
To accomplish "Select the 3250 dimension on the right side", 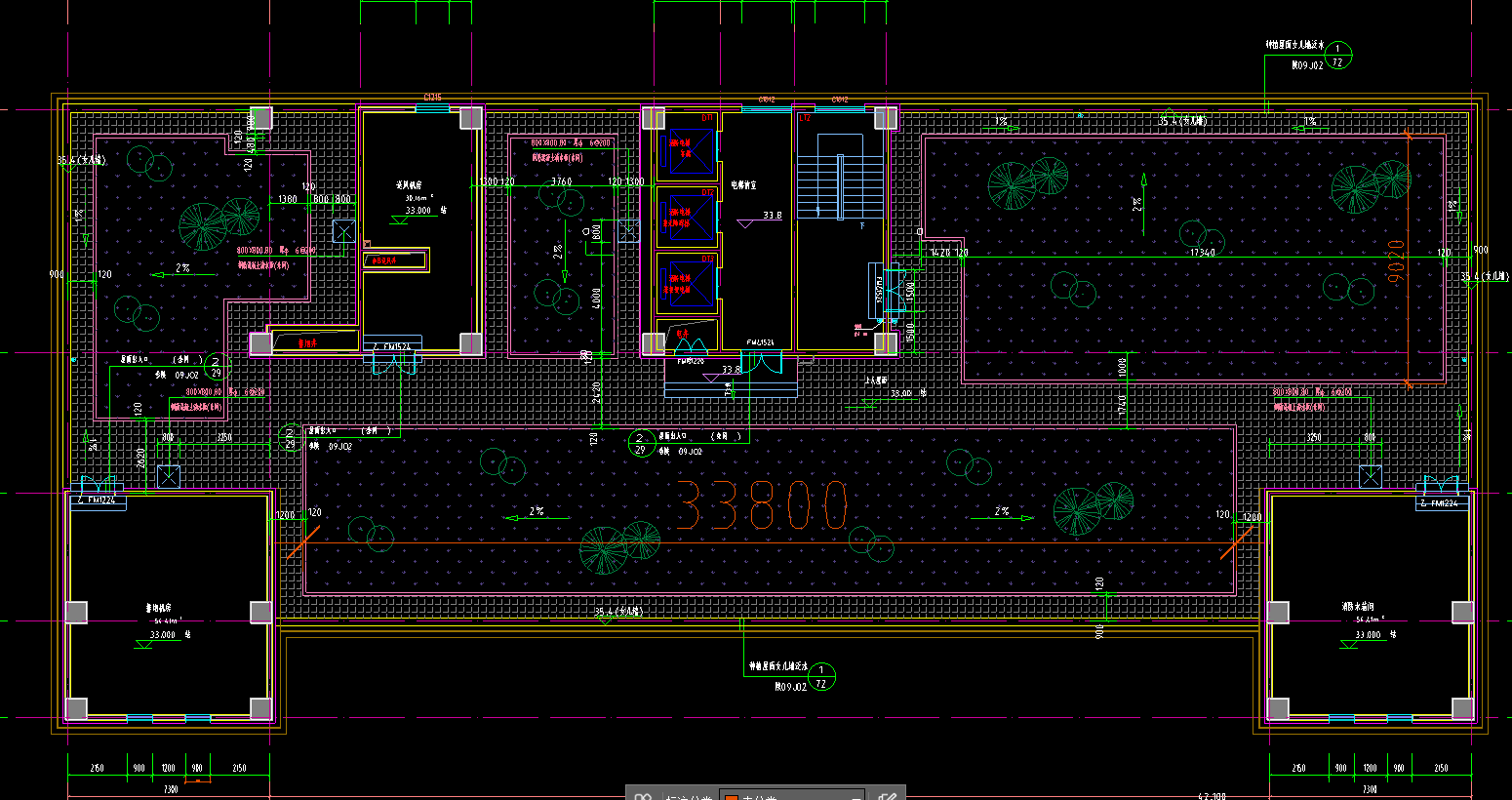I will pyautogui.click(x=1314, y=438).
